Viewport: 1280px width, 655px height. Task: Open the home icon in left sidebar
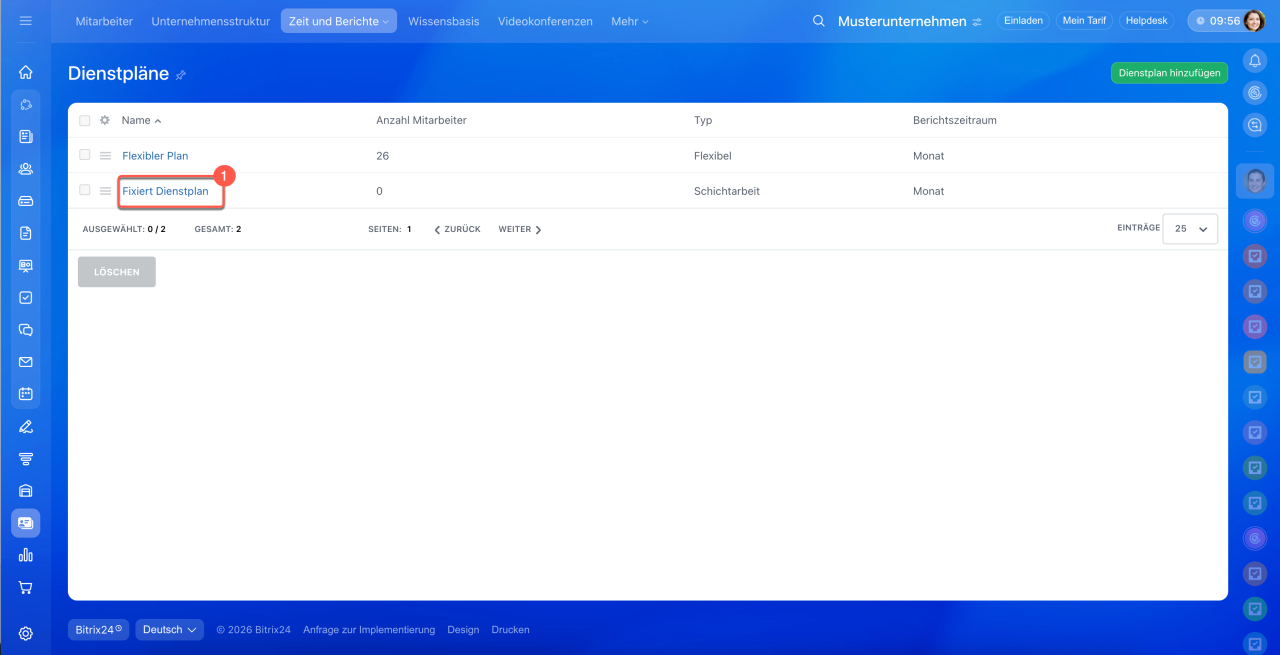click(x=26, y=72)
